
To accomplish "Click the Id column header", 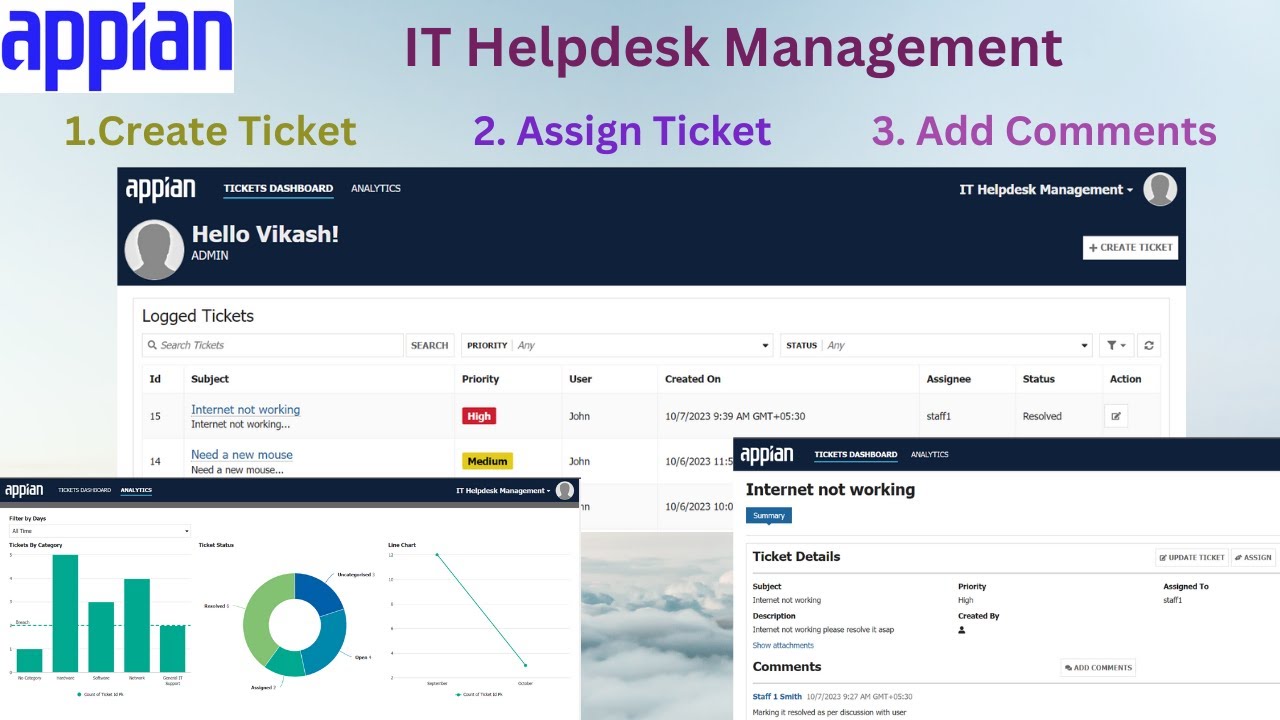I will pyautogui.click(x=155, y=379).
